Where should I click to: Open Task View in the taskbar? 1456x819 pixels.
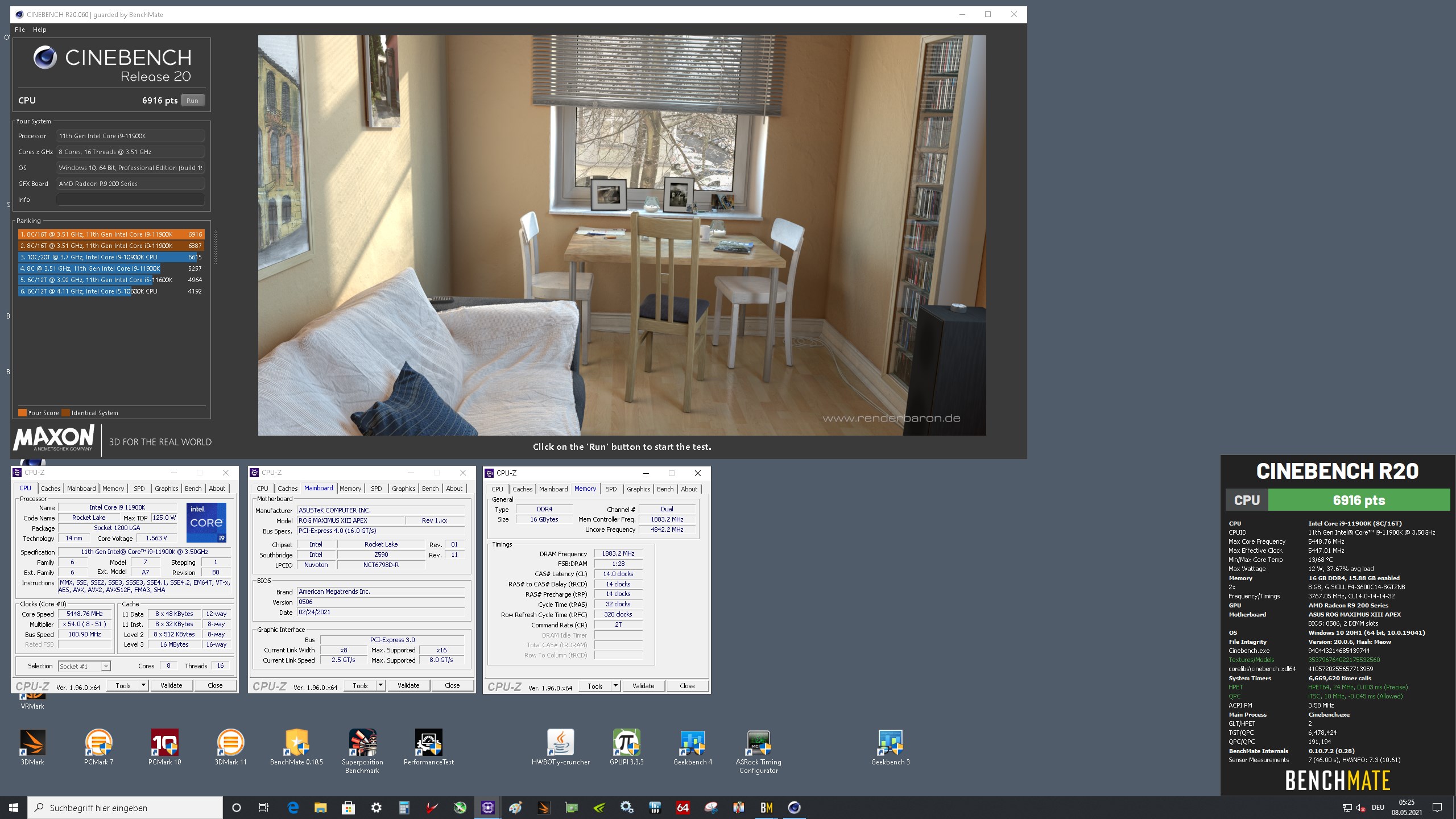[x=264, y=808]
